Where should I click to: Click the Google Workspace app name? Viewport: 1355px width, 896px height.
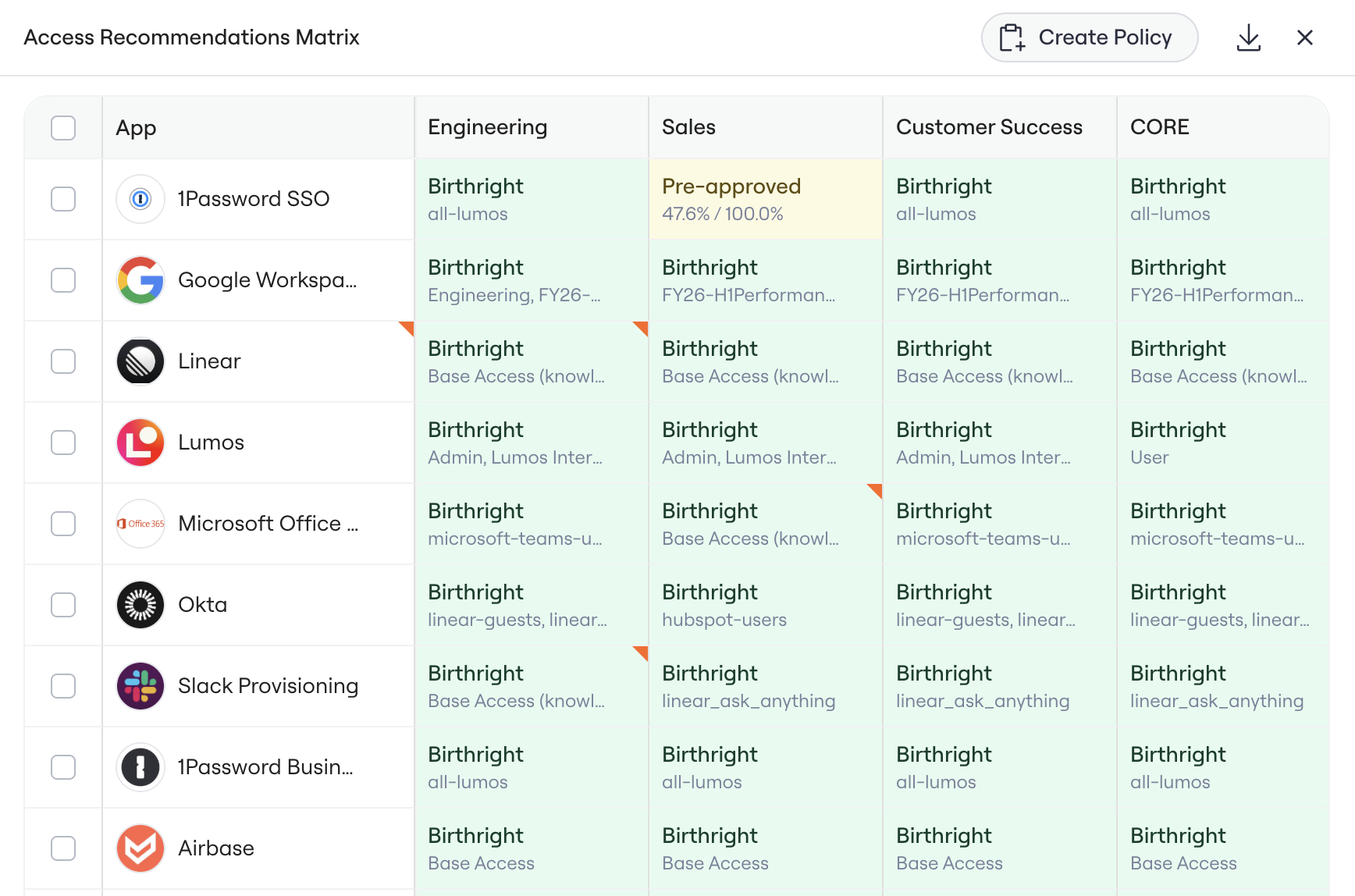(268, 280)
